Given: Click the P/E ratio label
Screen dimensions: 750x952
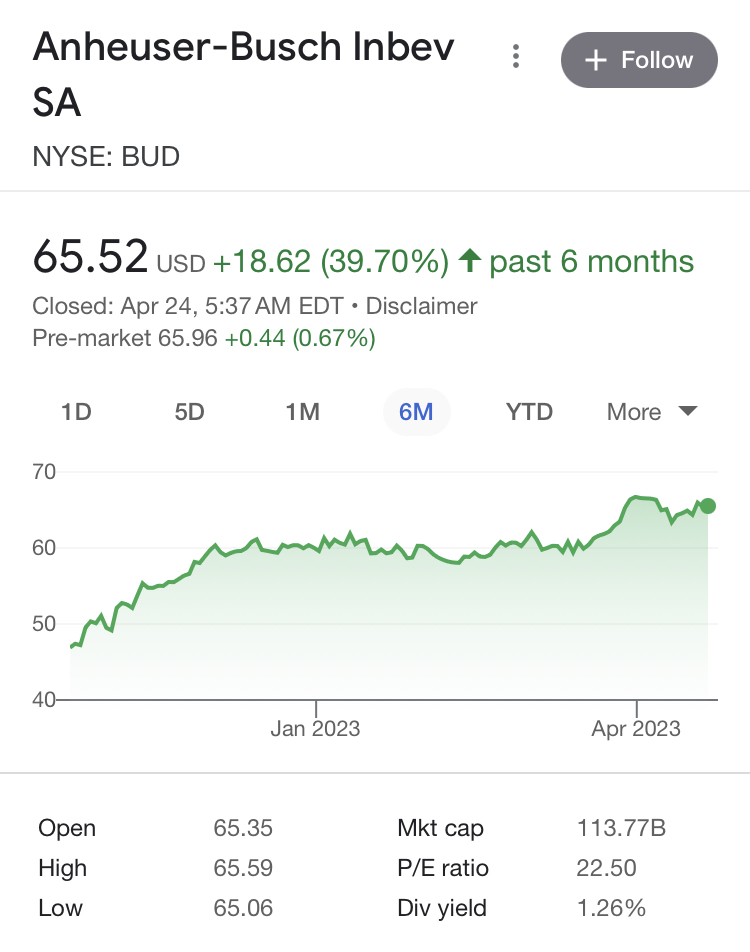Looking at the screenshot, I should tap(443, 868).
